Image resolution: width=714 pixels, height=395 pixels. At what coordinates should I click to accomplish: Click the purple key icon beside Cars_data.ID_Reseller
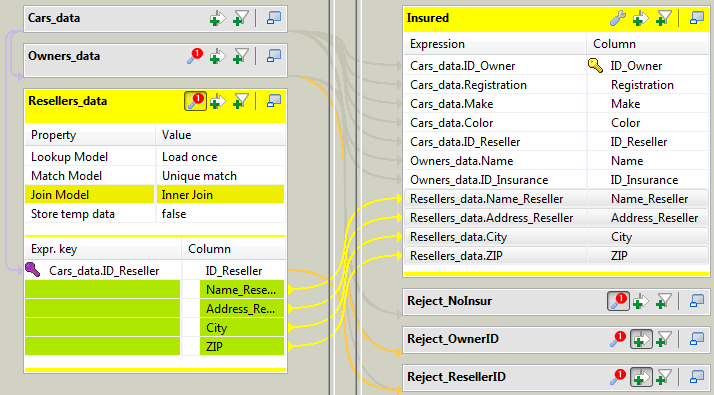[x=32, y=270]
